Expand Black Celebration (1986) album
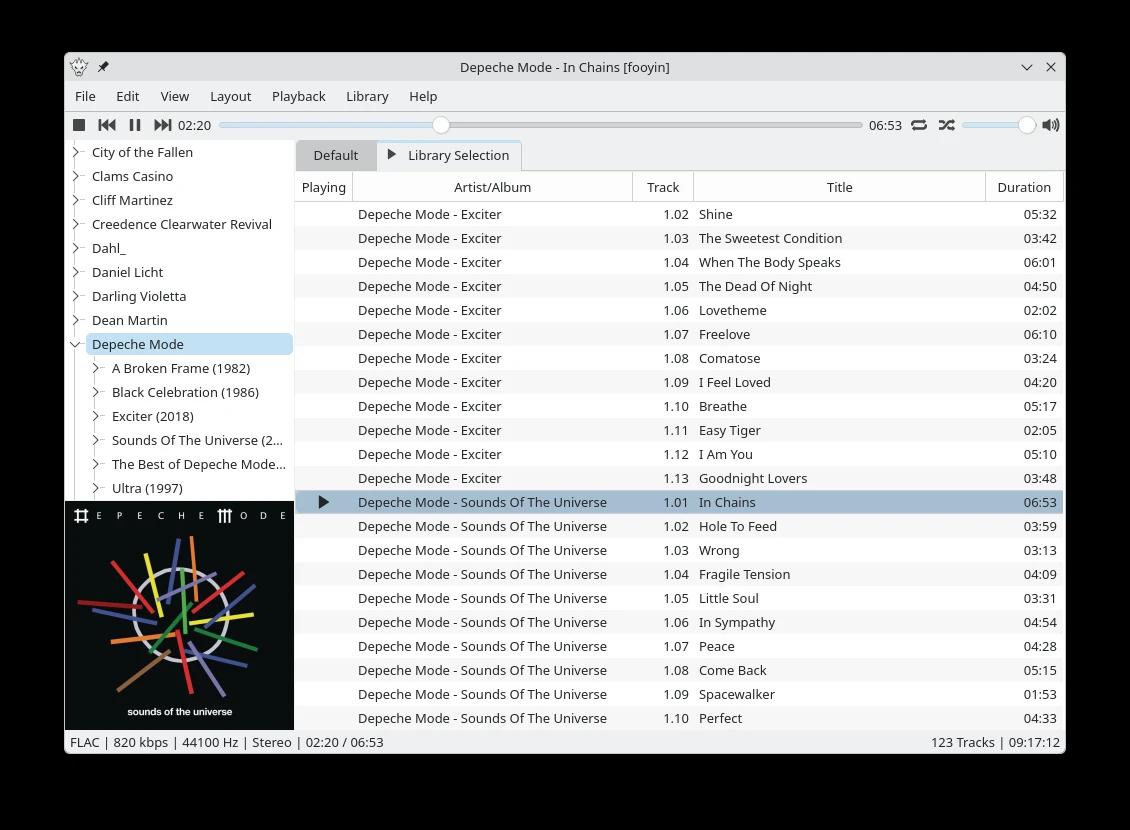This screenshot has width=1130, height=830. [x=95, y=392]
